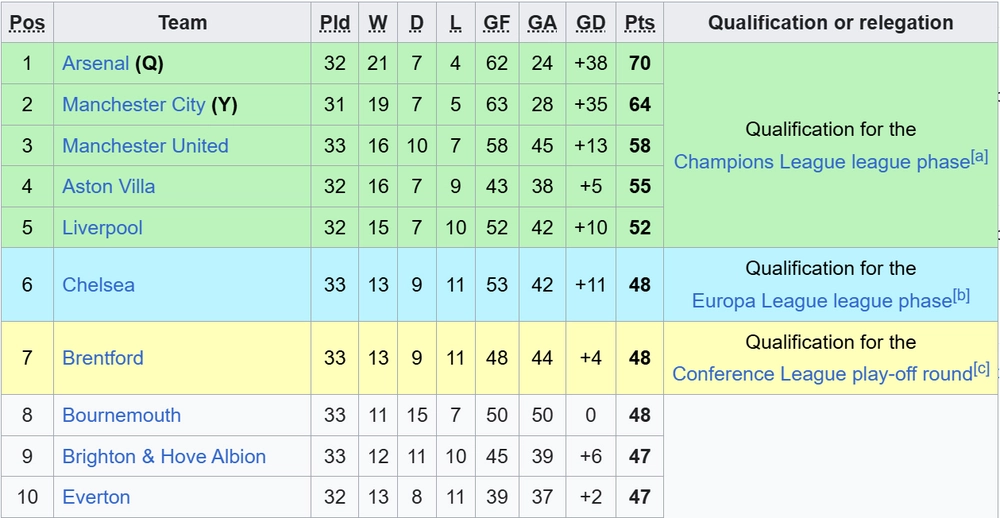Click footnote [a] reference
This screenshot has width=1000, height=518.
979,157
